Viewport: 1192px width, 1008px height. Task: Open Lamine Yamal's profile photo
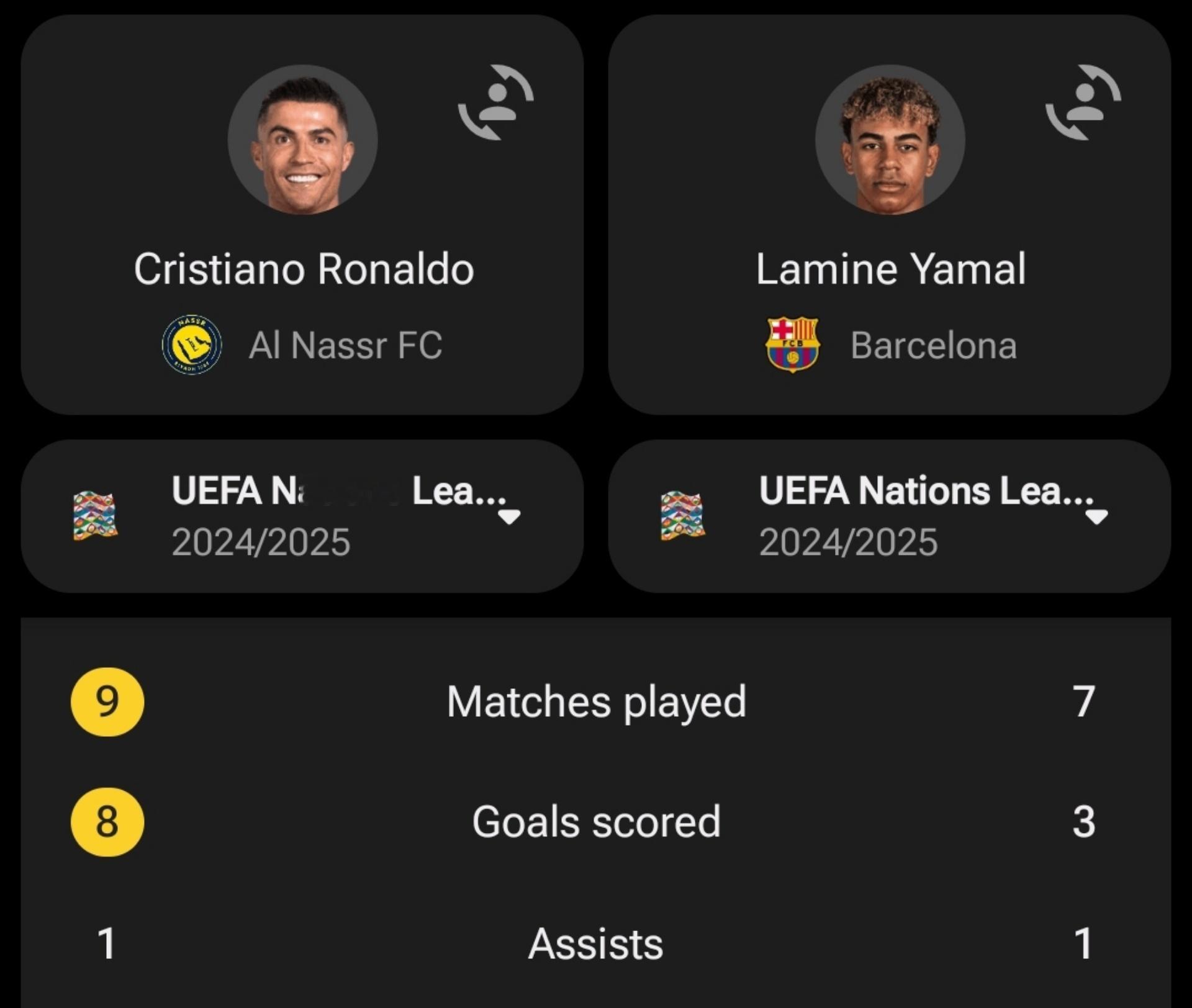click(x=890, y=140)
